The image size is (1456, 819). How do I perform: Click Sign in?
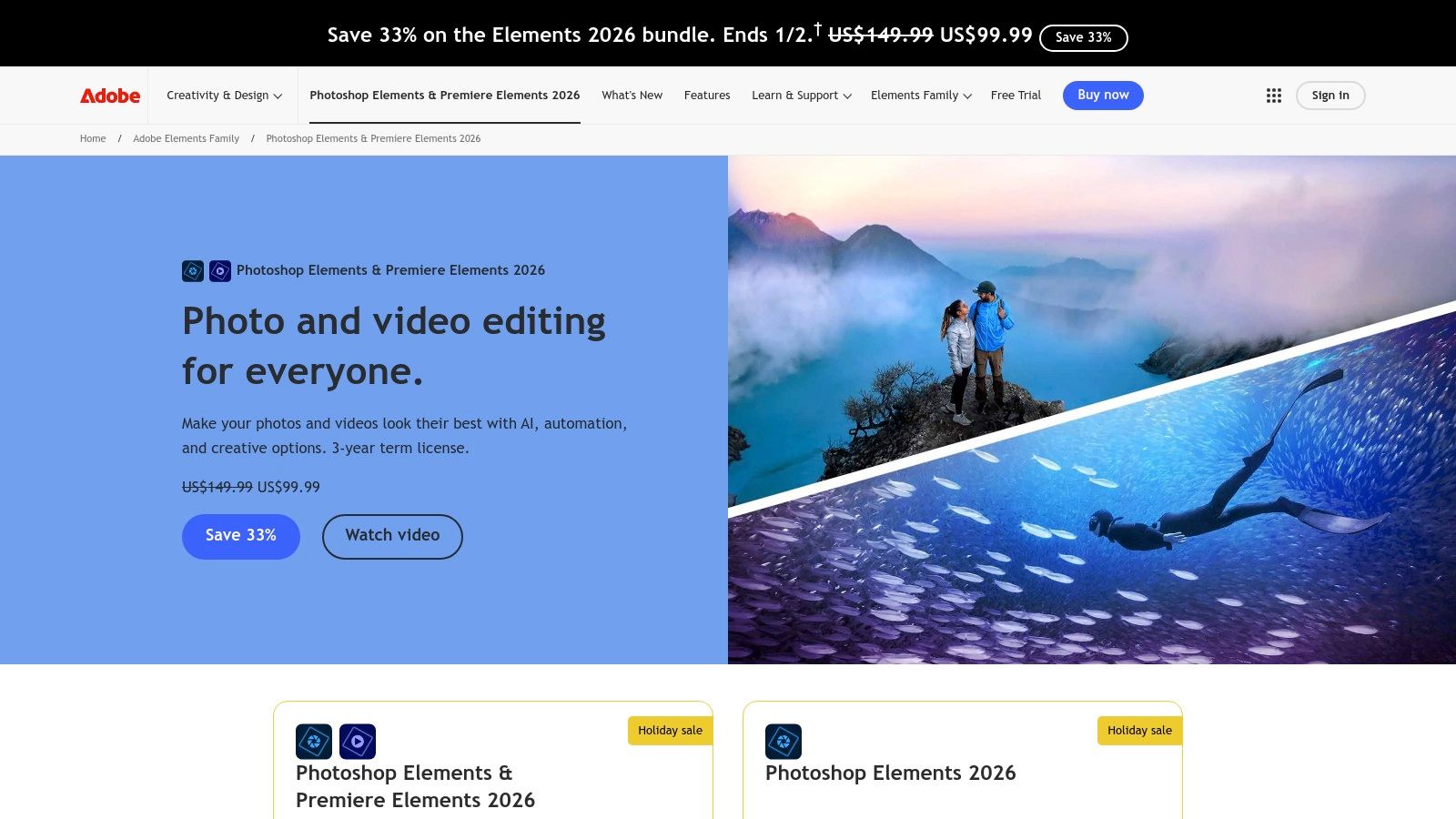pyautogui.click(x=1330, y=95)
